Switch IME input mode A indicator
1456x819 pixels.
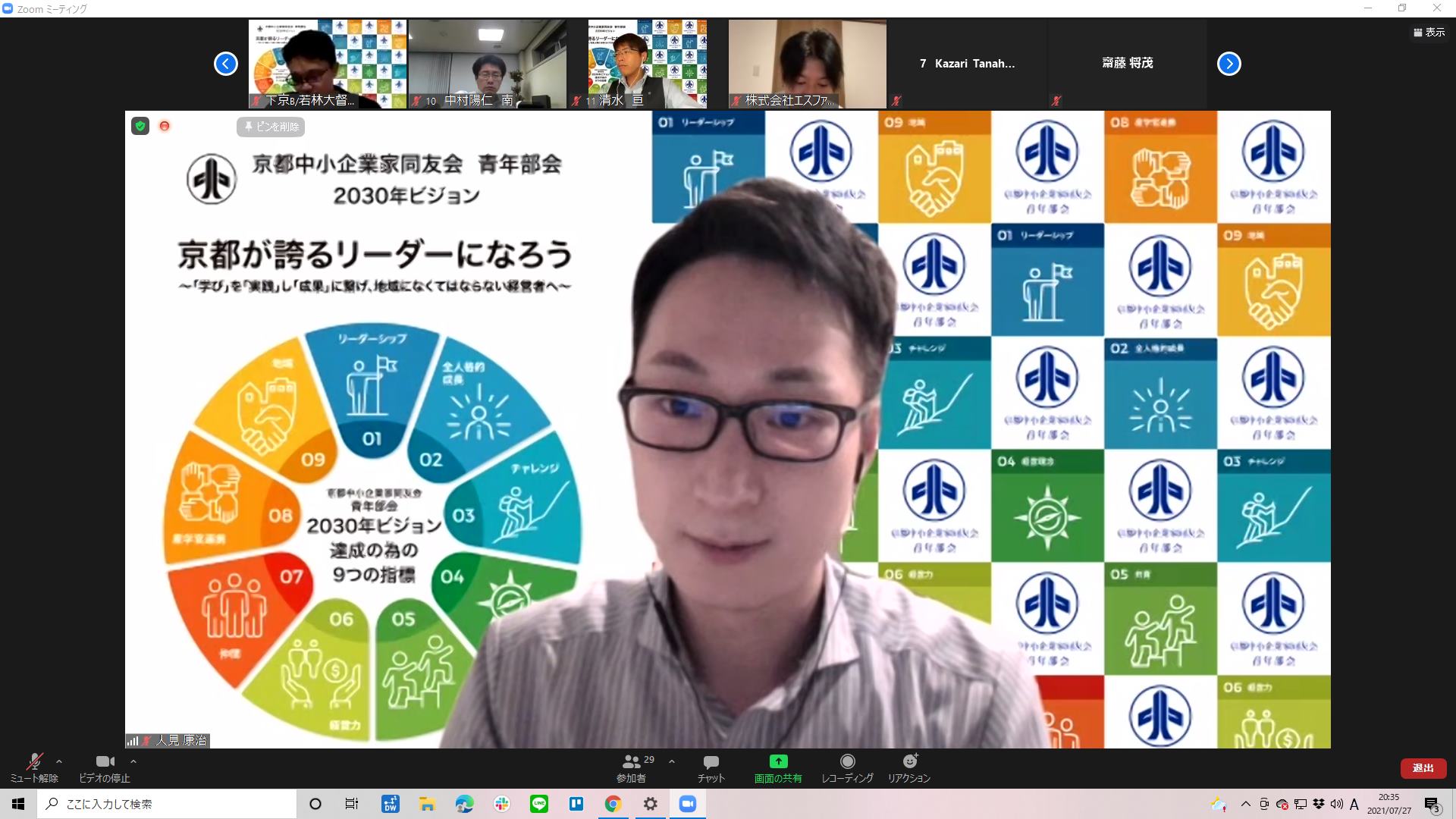(1354, 804)
